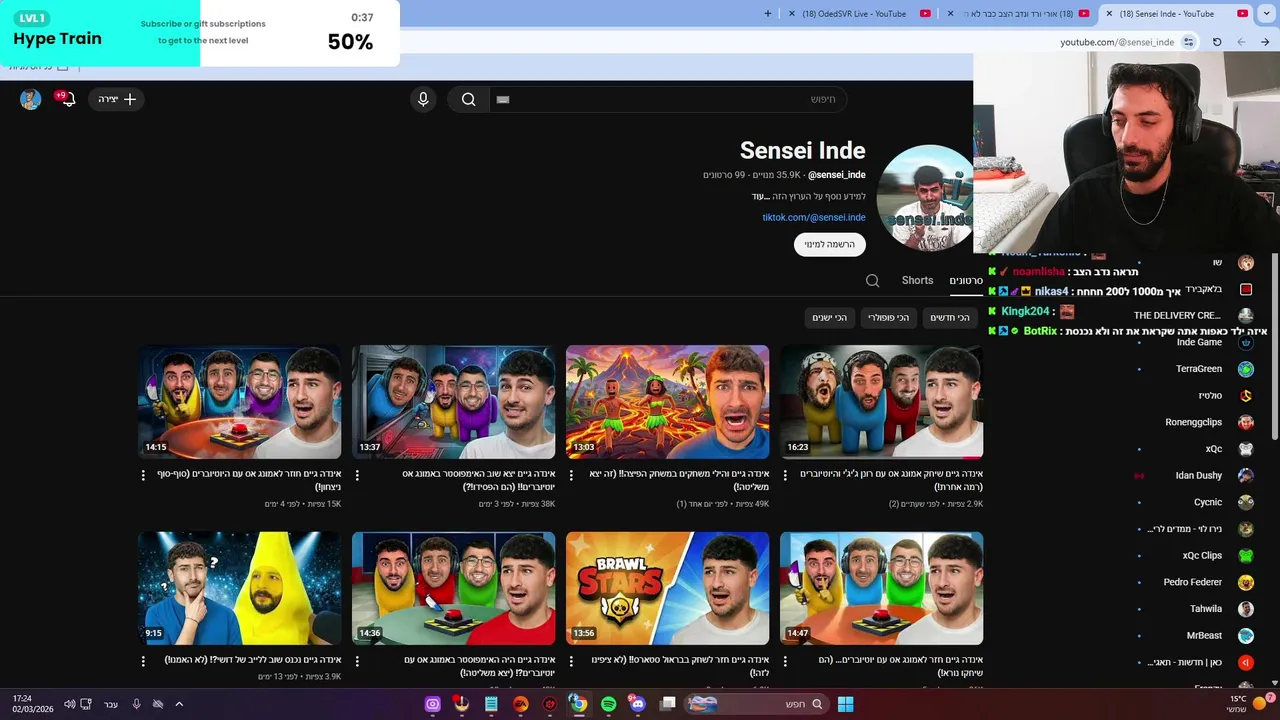Click the page vertical scrollbar
Viewport: 1280px width, 720px height.
pyautogui.click(x=1274, y=345)
